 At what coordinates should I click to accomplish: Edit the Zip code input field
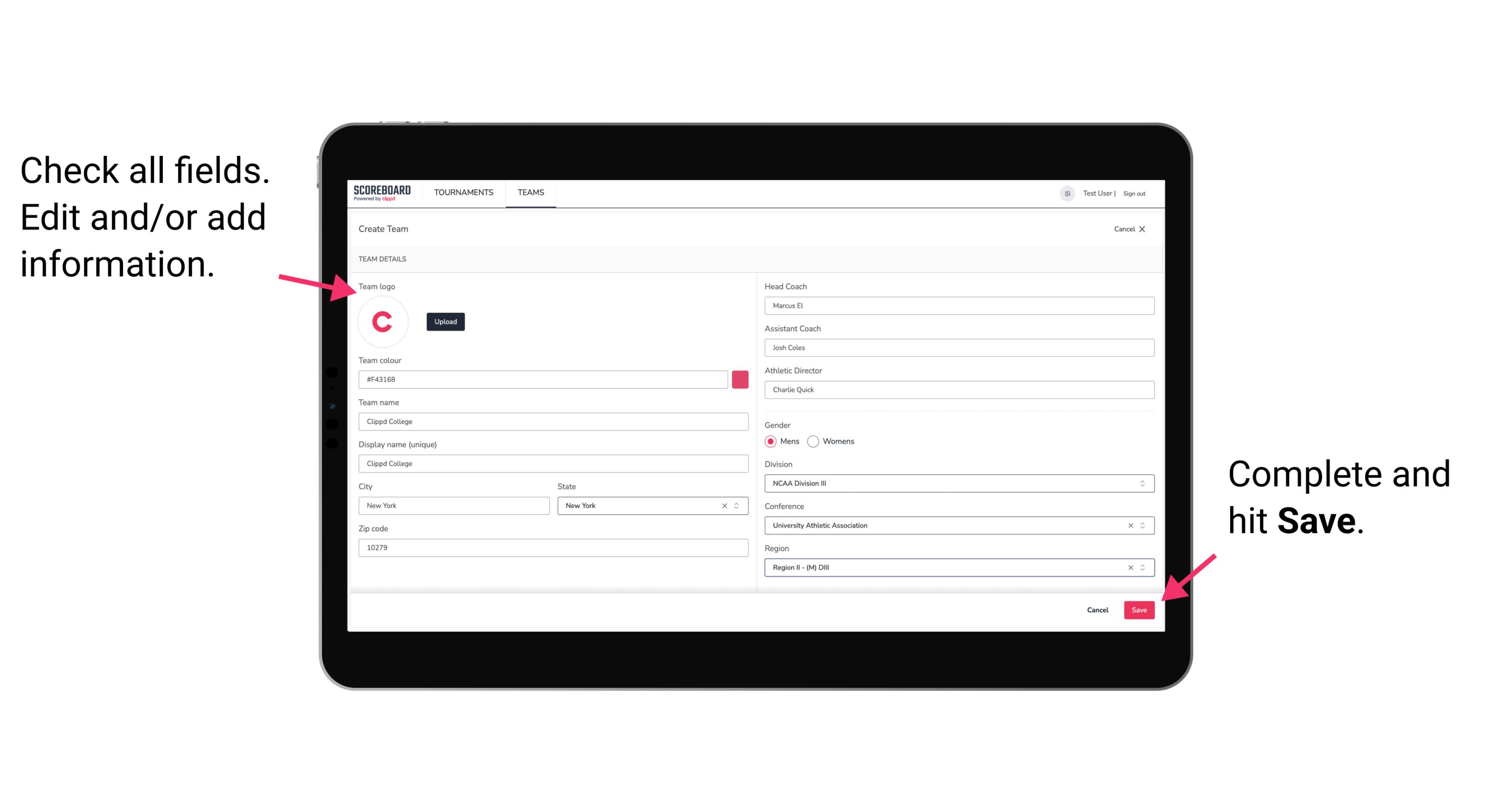coord(553,548)
